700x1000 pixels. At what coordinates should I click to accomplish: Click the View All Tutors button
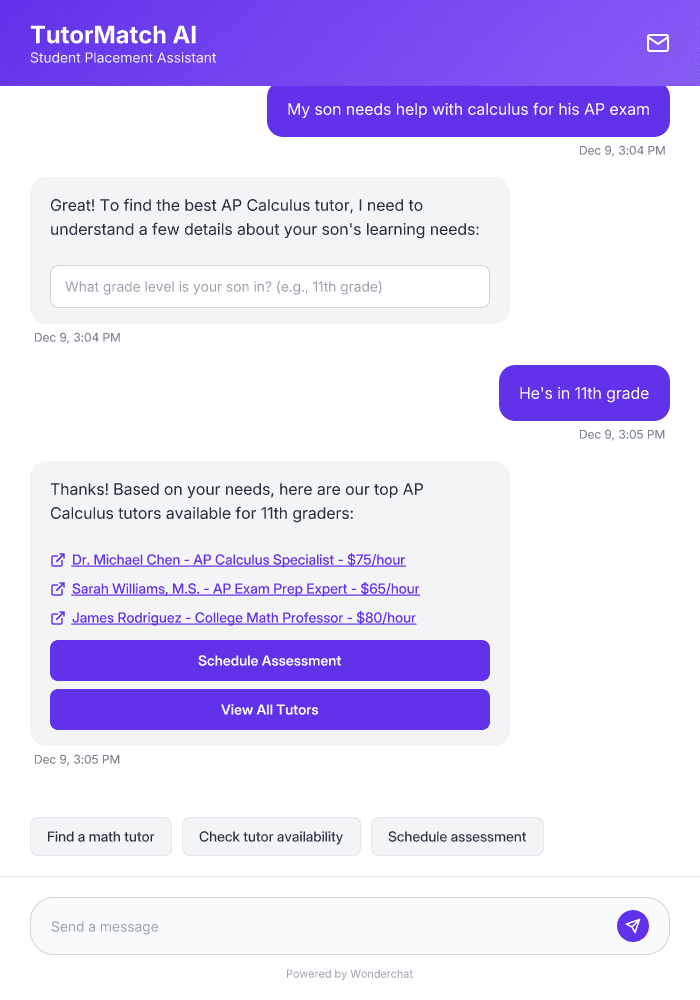270,709
